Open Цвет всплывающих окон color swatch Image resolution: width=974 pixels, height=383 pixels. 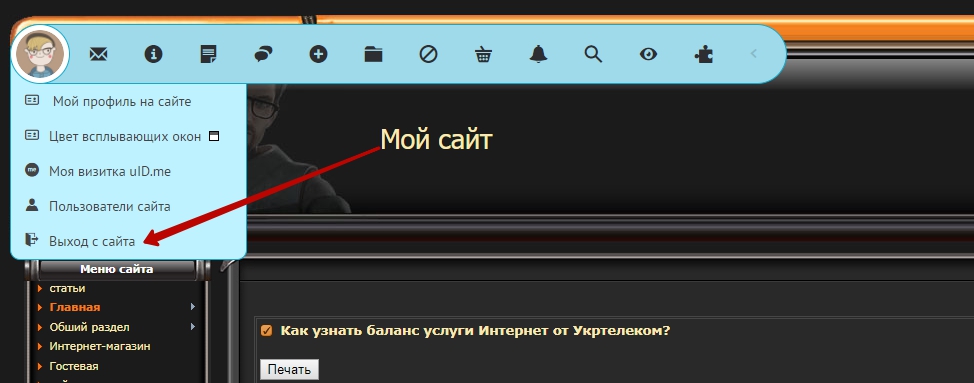(214, 136)
